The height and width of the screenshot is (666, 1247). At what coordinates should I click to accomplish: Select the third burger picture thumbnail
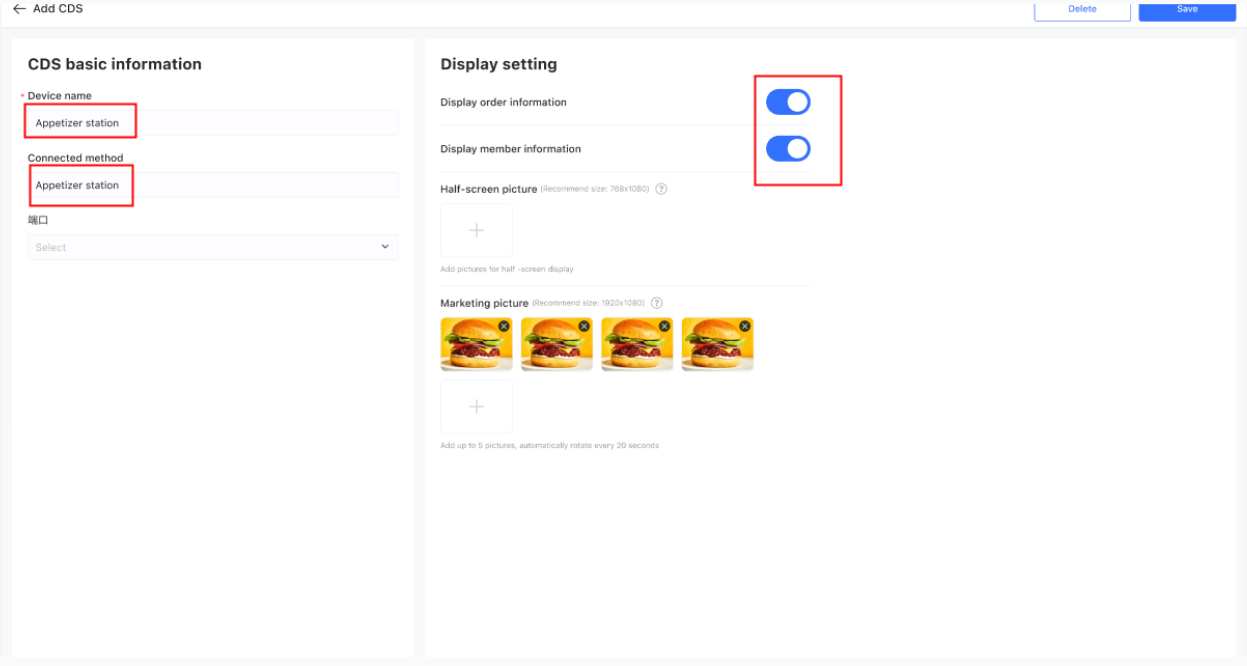[x=637, y=343]
